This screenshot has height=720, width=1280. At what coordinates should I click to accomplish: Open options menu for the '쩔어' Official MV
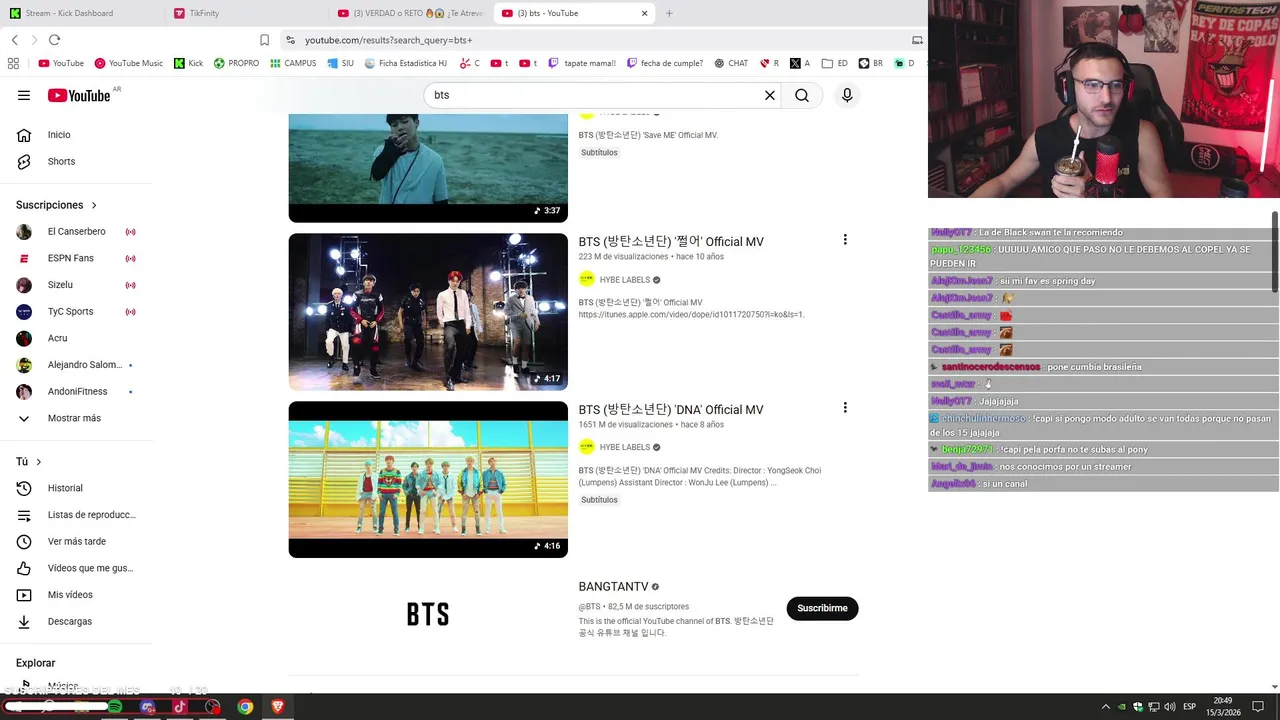pos(845,240)
